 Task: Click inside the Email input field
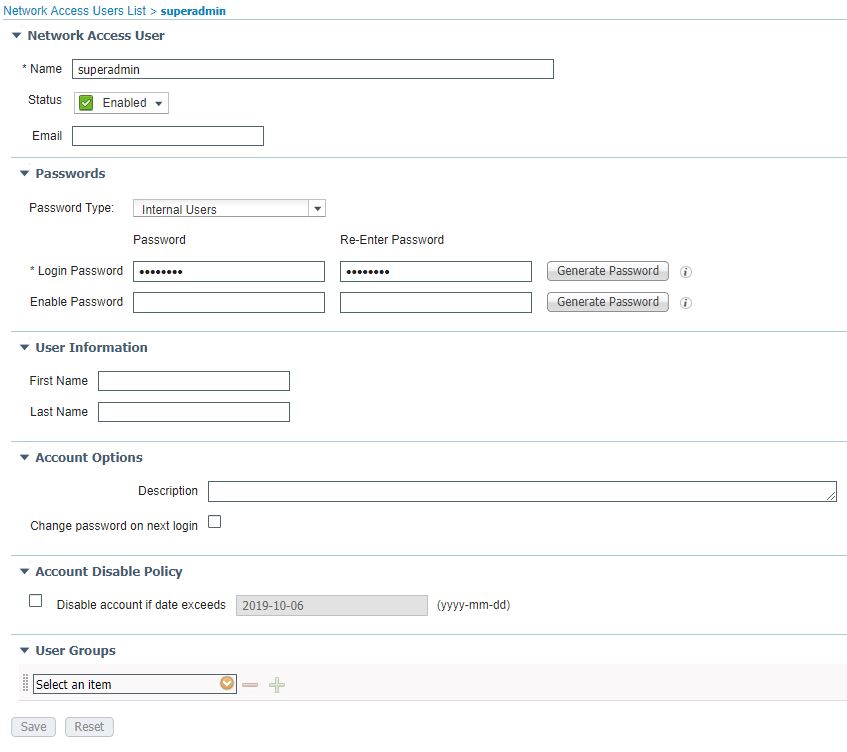tap(167, 135)
